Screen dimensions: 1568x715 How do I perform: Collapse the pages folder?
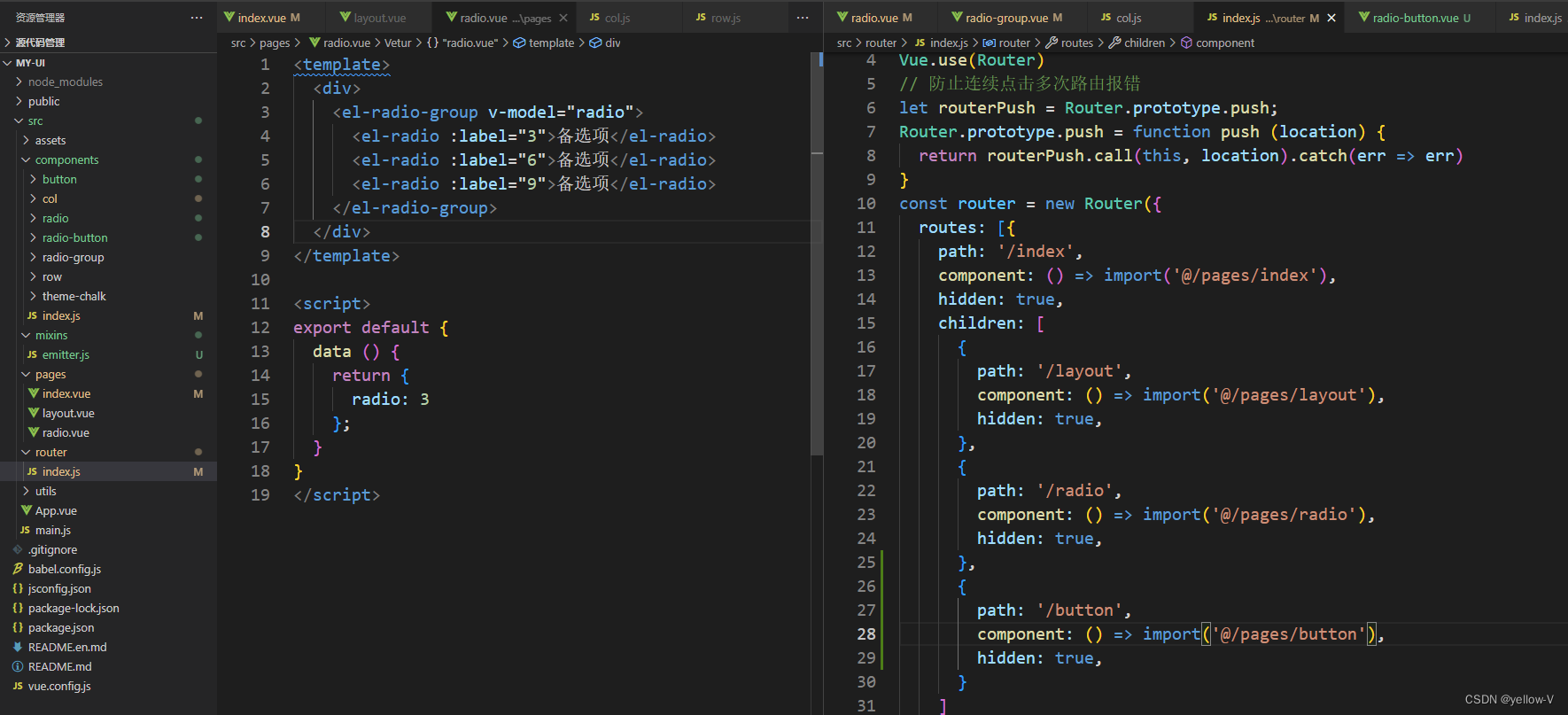[27, 374]
